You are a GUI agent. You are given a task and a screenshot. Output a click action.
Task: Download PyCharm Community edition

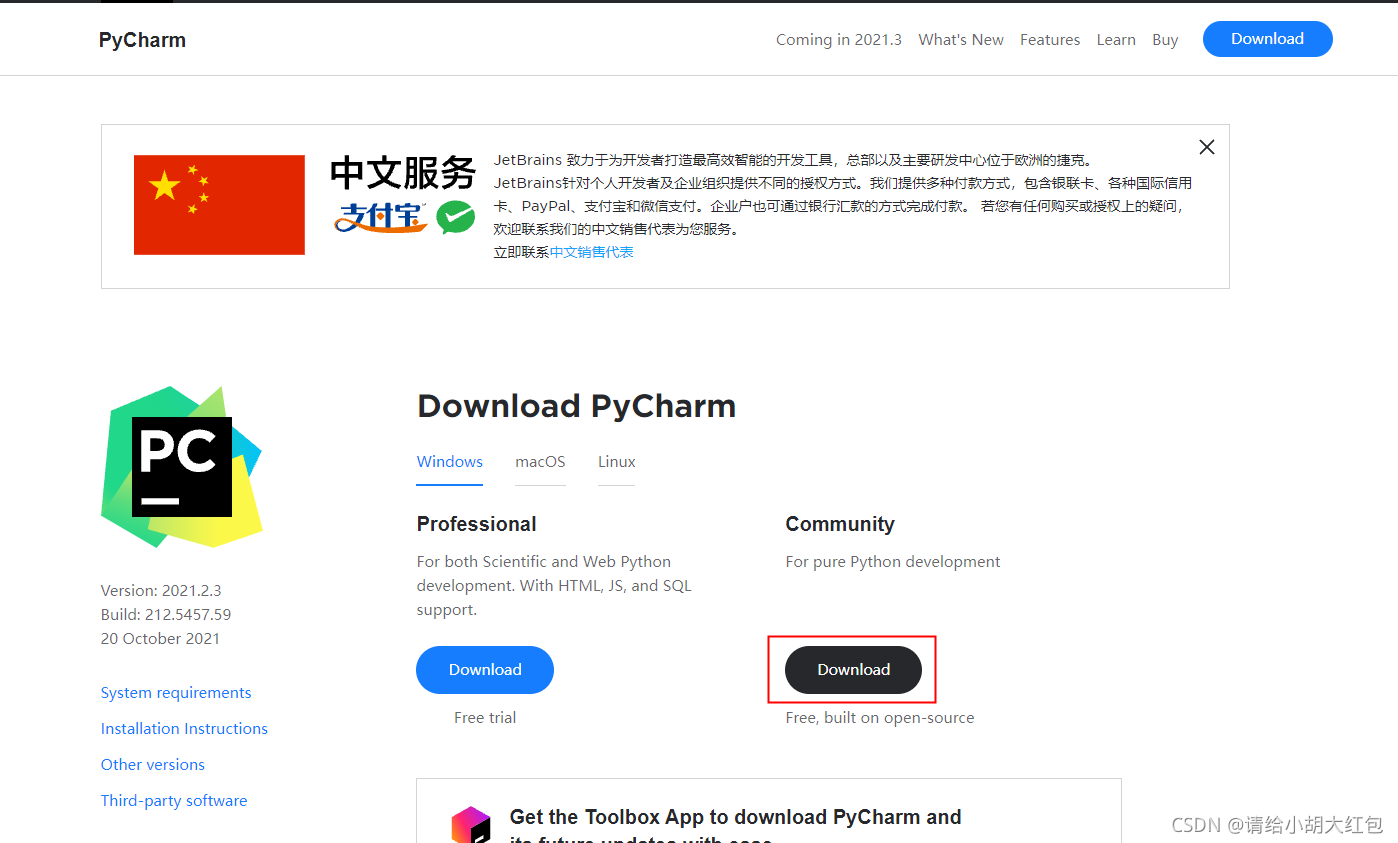coord(852,669)
